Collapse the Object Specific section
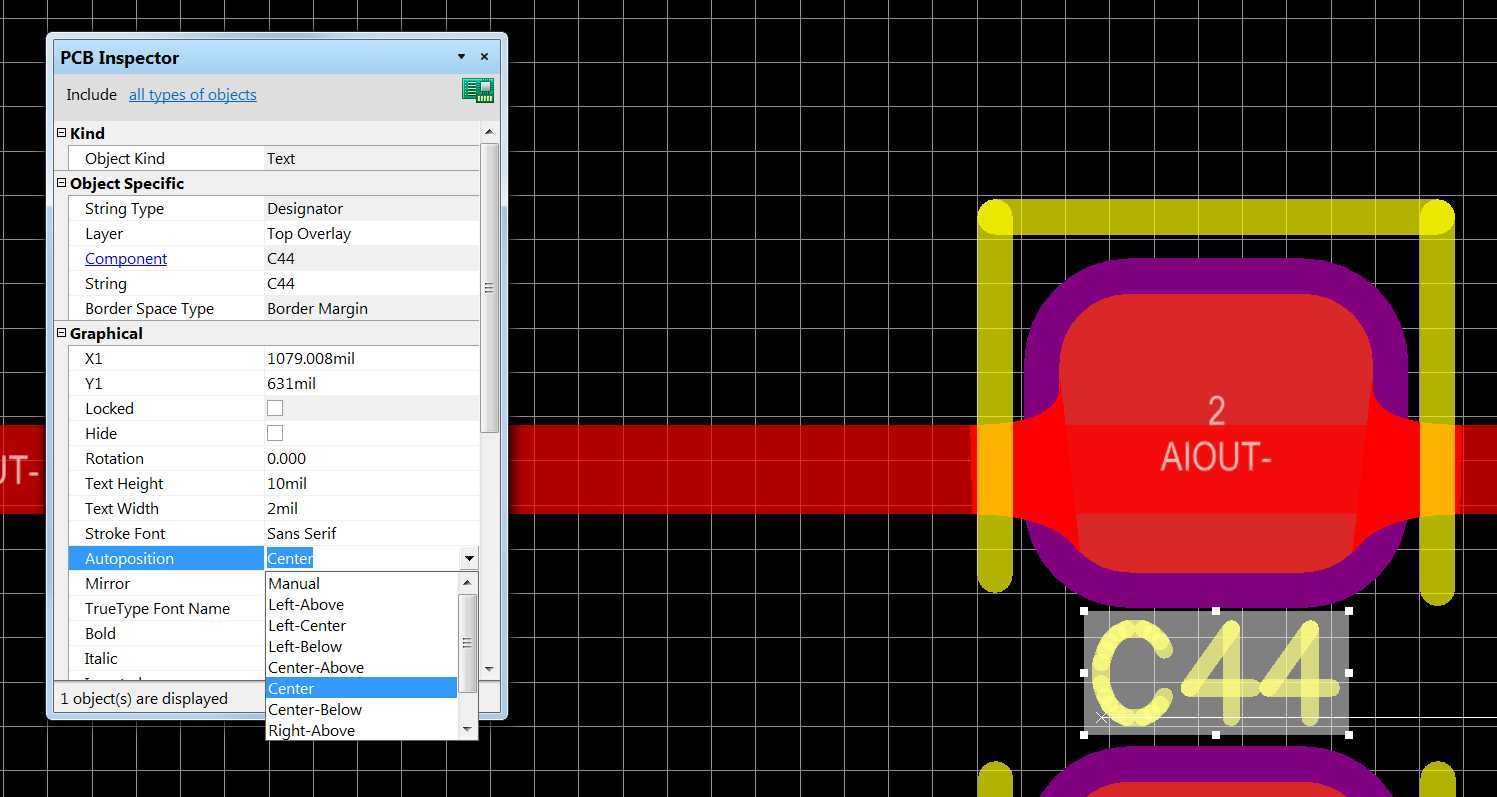The image size is (1497, 797). [x=61, y=183]
